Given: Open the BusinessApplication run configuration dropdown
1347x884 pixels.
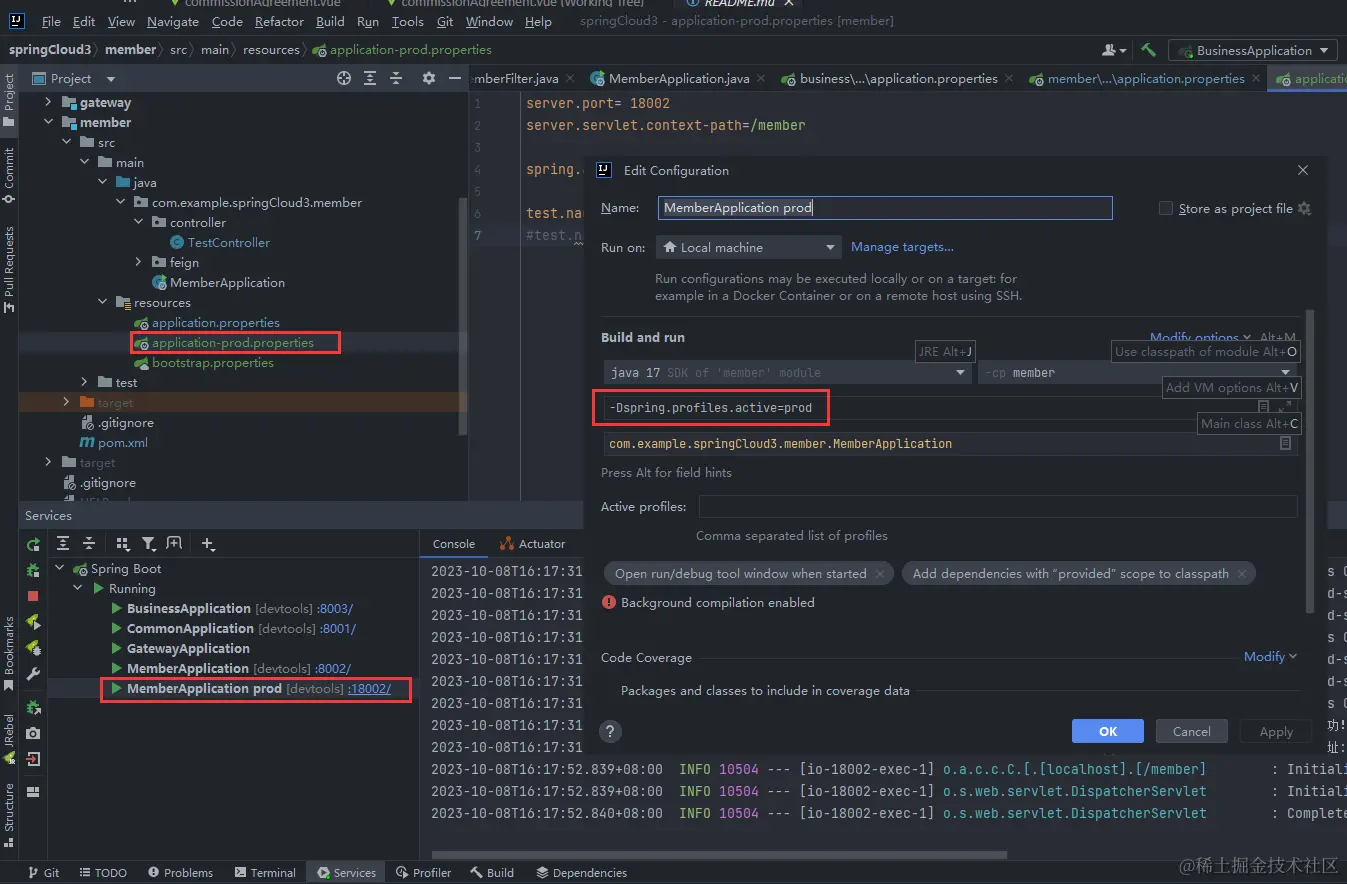Looking at the screenshot, I should 1254,50.
